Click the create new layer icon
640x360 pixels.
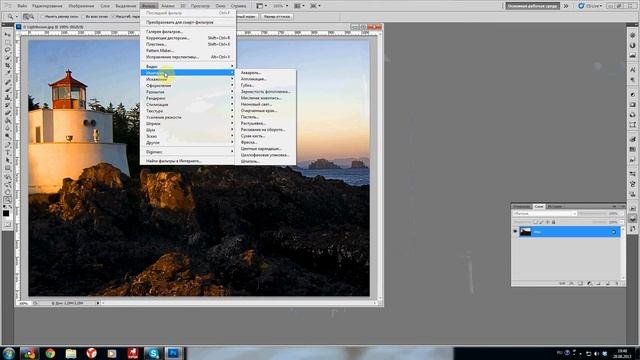[x=607, y=283]
